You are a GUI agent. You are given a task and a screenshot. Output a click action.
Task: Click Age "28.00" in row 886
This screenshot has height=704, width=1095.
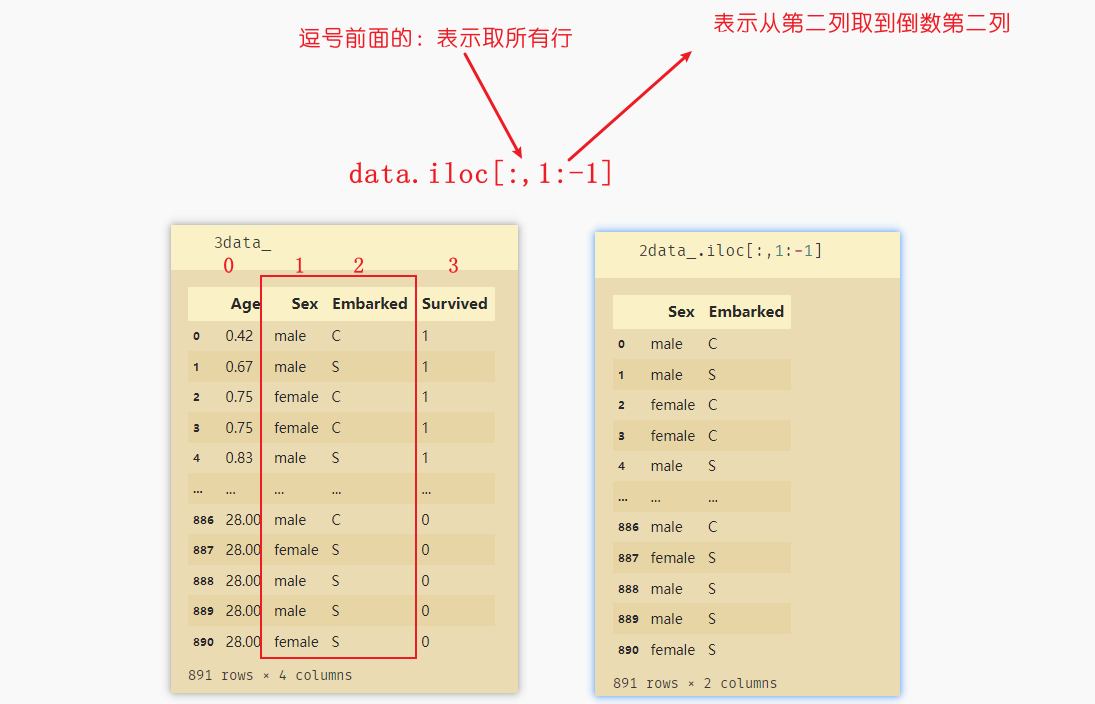pos(243,520)
